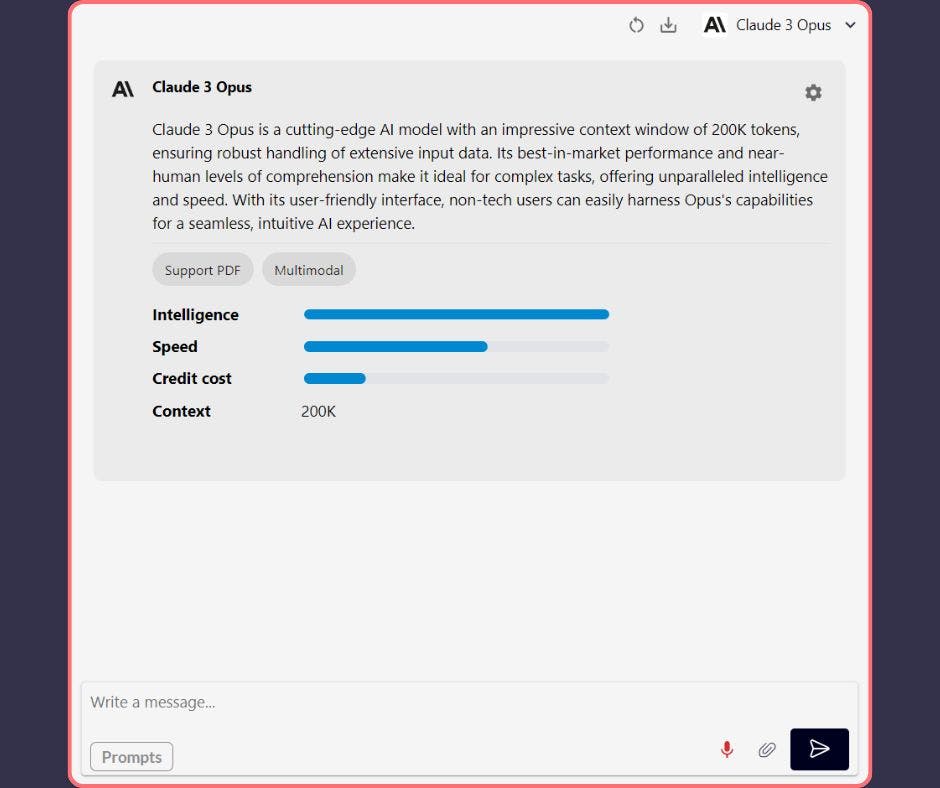
Task: Attach a file with paperclip icon
Action: pos(767,750)
